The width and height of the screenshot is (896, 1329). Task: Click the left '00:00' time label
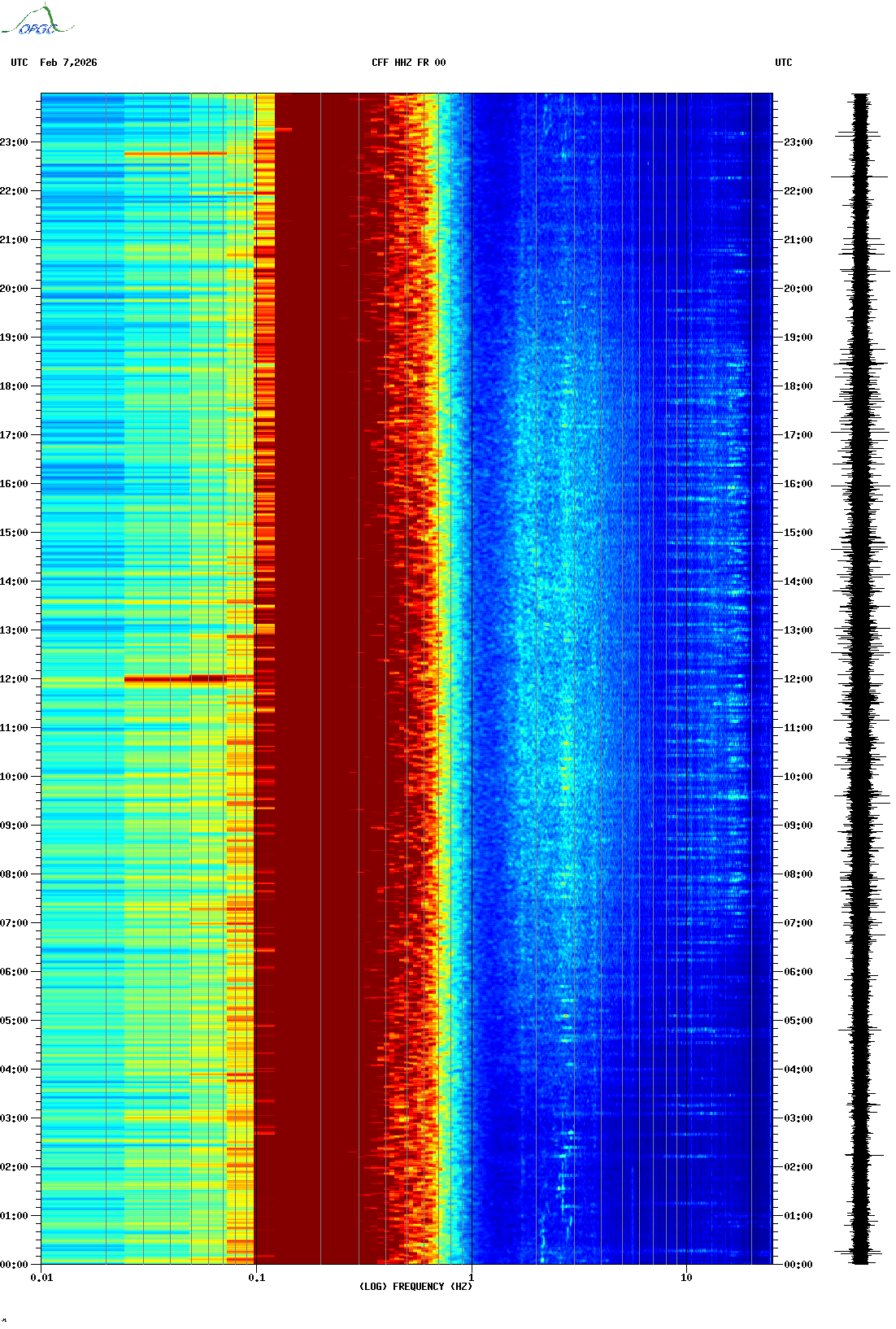click(14, 1265)
